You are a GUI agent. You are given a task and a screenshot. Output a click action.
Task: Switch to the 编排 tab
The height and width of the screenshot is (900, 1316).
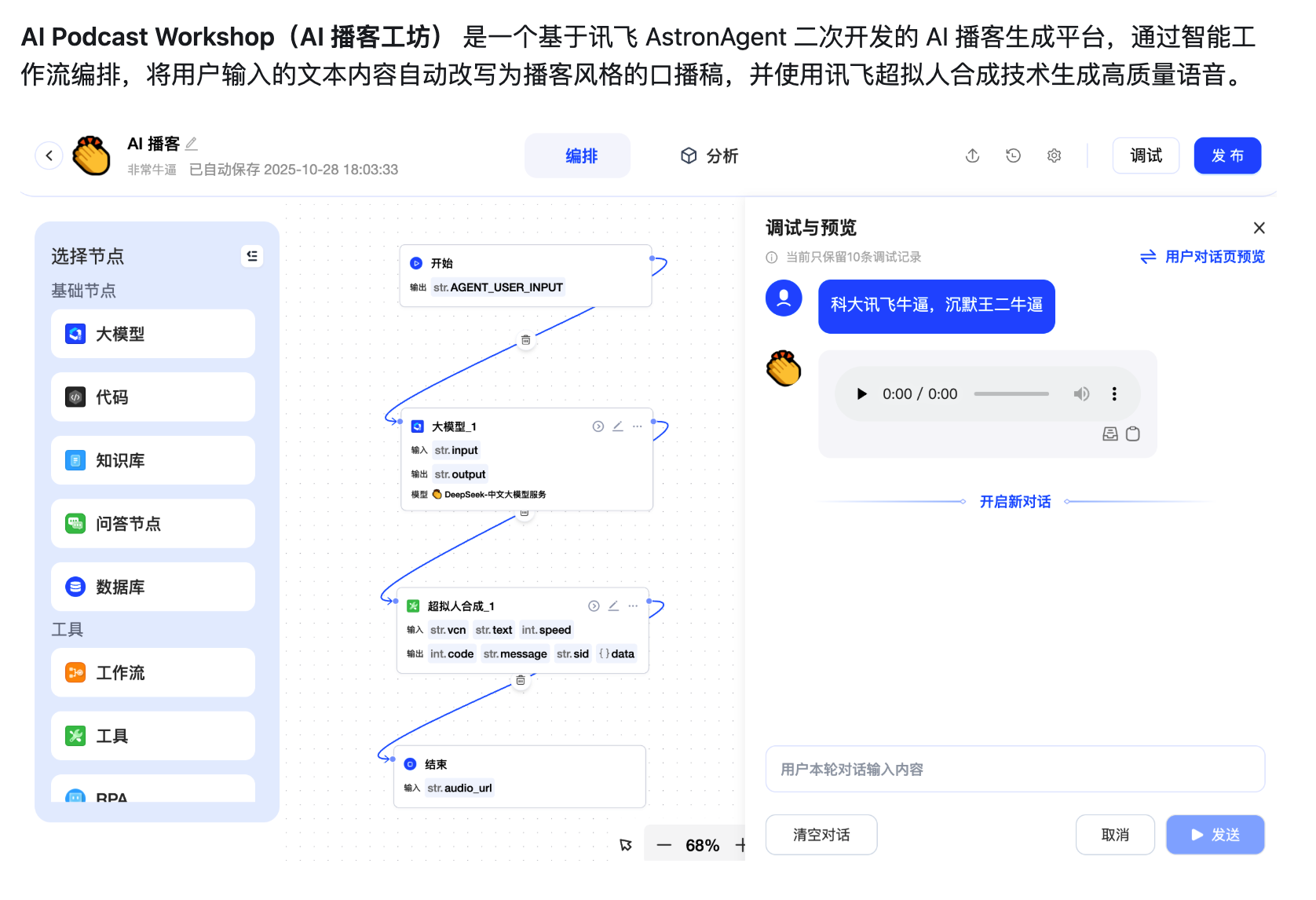[x=580, y=155]
